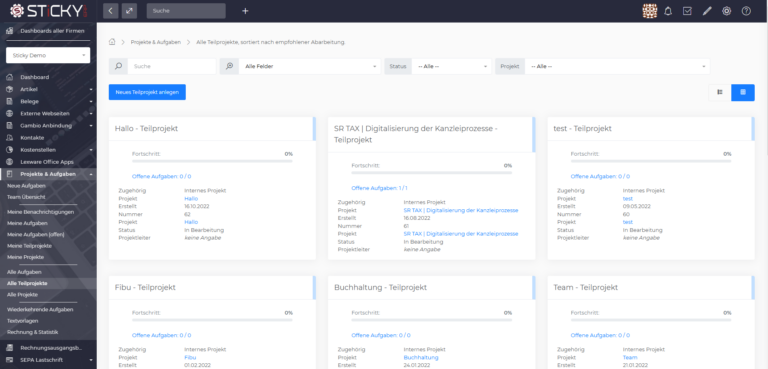This screenshot has height=369, width=768.
Task: Click progress bar of Team - Teilprojekt card
Action: pos(651,320)
